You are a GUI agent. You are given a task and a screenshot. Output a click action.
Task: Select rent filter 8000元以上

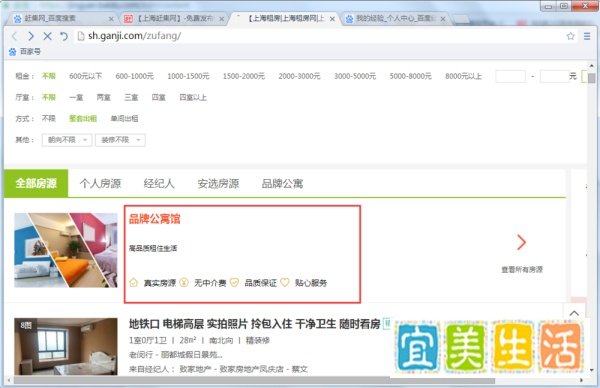tap(463, 76)
